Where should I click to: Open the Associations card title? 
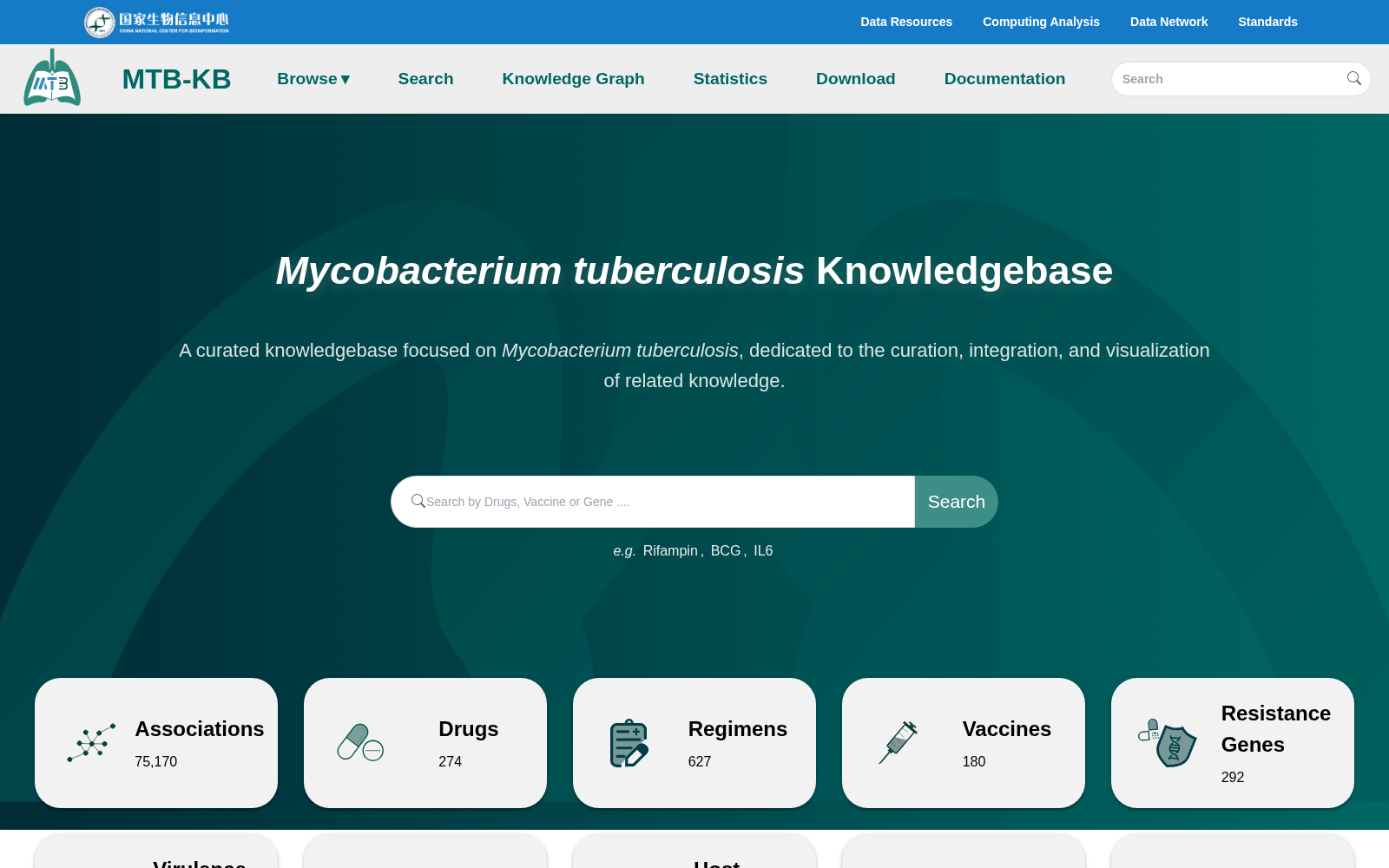coord(200,729)
